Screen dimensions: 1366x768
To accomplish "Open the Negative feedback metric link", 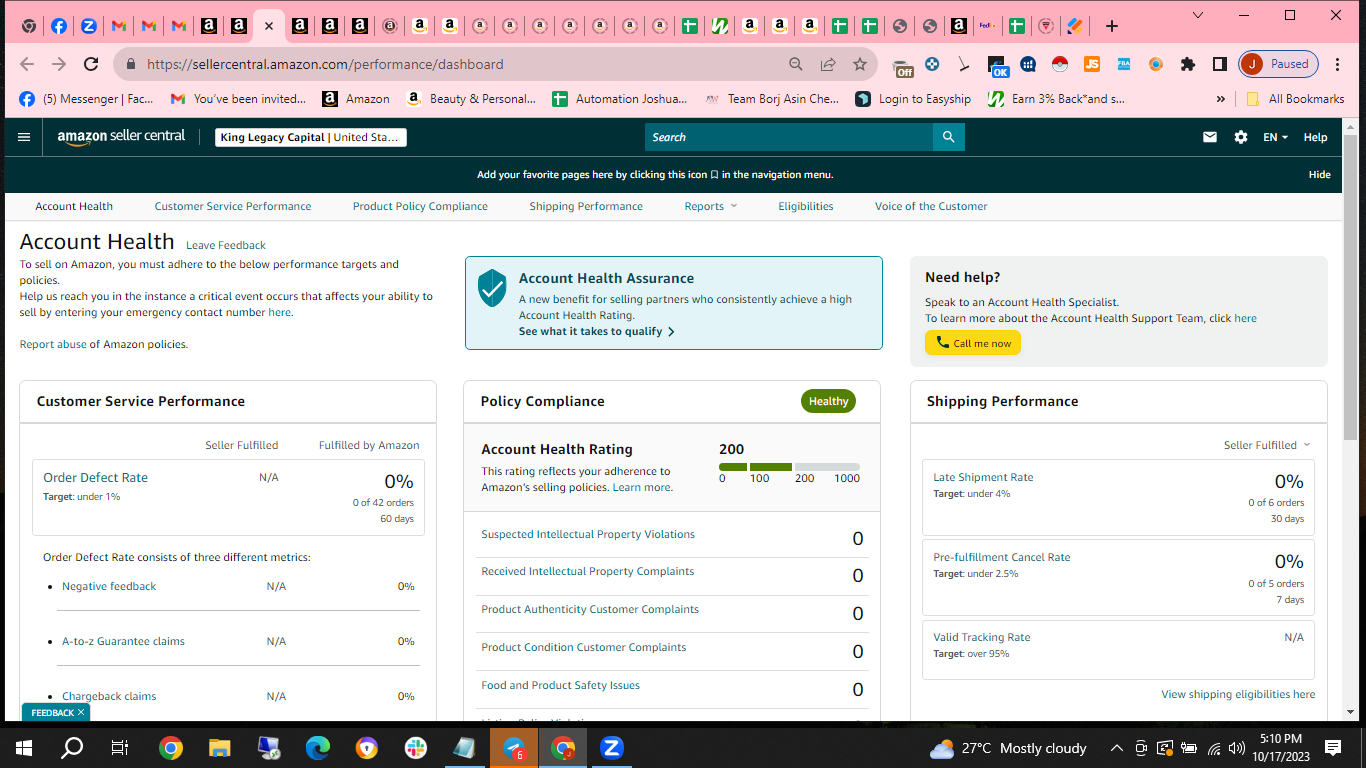I will pyautogui.click(x=109, y=586).
